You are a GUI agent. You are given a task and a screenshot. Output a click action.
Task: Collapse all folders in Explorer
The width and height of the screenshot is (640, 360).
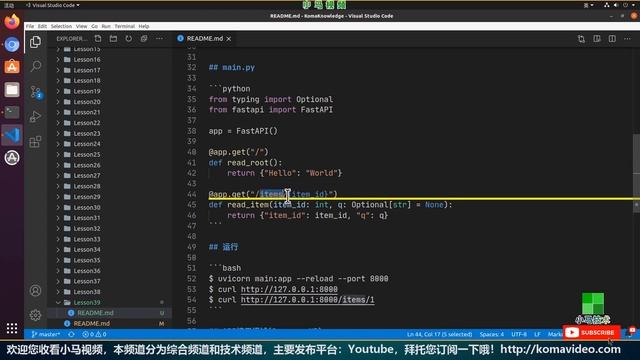click(x=144, y=38)
